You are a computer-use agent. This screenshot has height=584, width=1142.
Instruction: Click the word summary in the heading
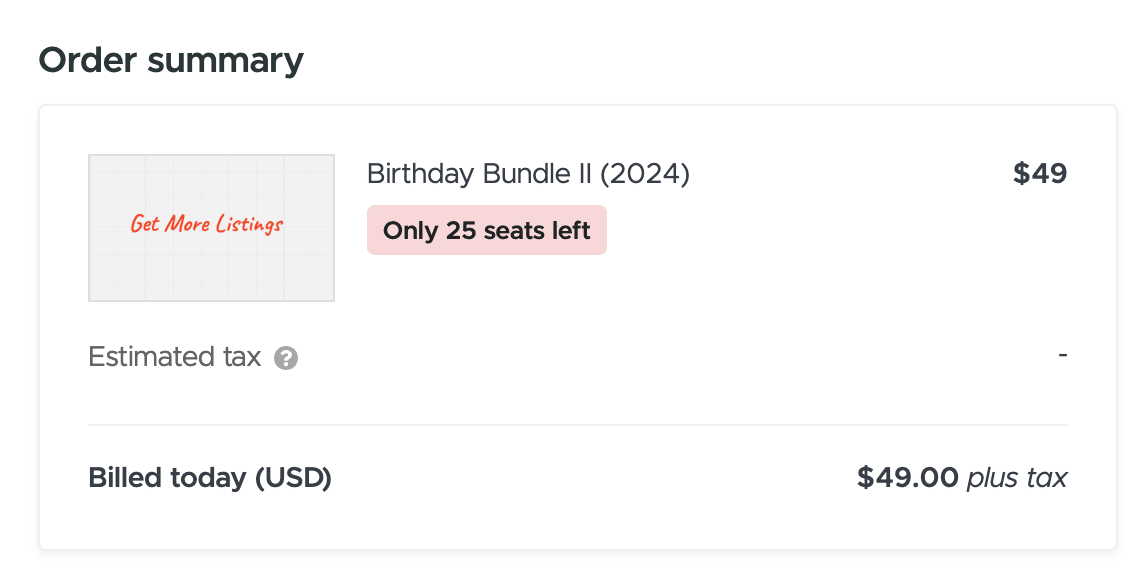(225, 61)
